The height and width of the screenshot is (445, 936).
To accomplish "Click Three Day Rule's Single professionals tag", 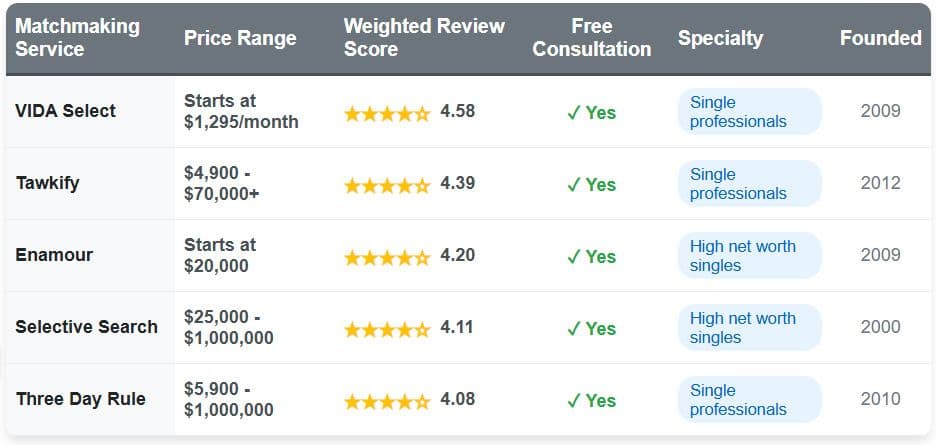I will pos(748,400).
